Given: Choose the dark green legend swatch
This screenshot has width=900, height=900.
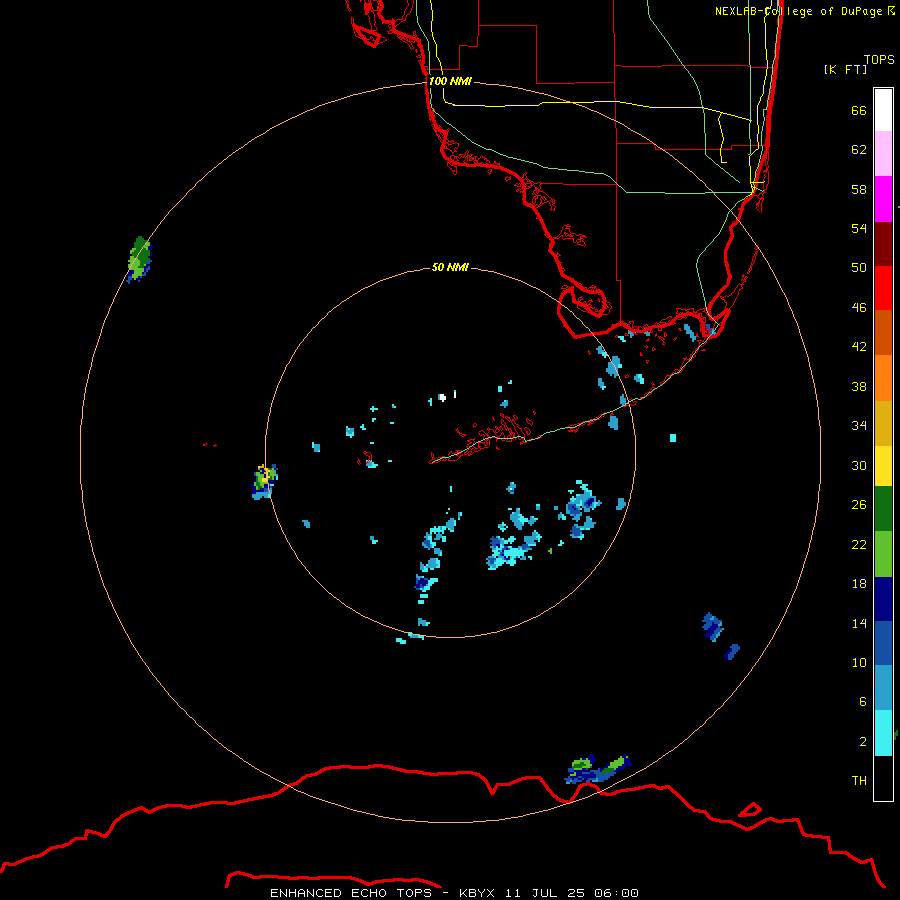Looking at the screenshot, I should point(883,509).
